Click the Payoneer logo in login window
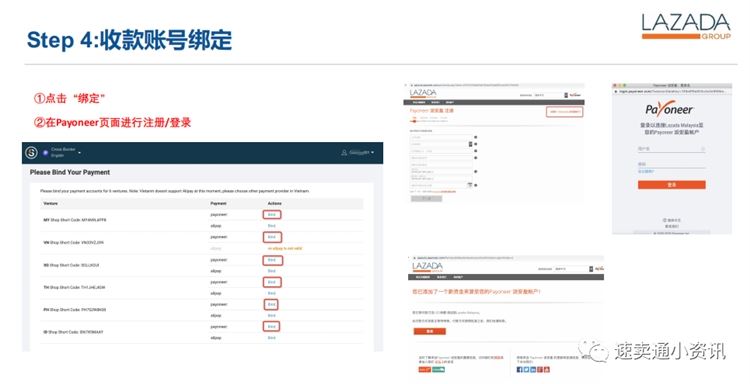 click(x=669, y=109)
